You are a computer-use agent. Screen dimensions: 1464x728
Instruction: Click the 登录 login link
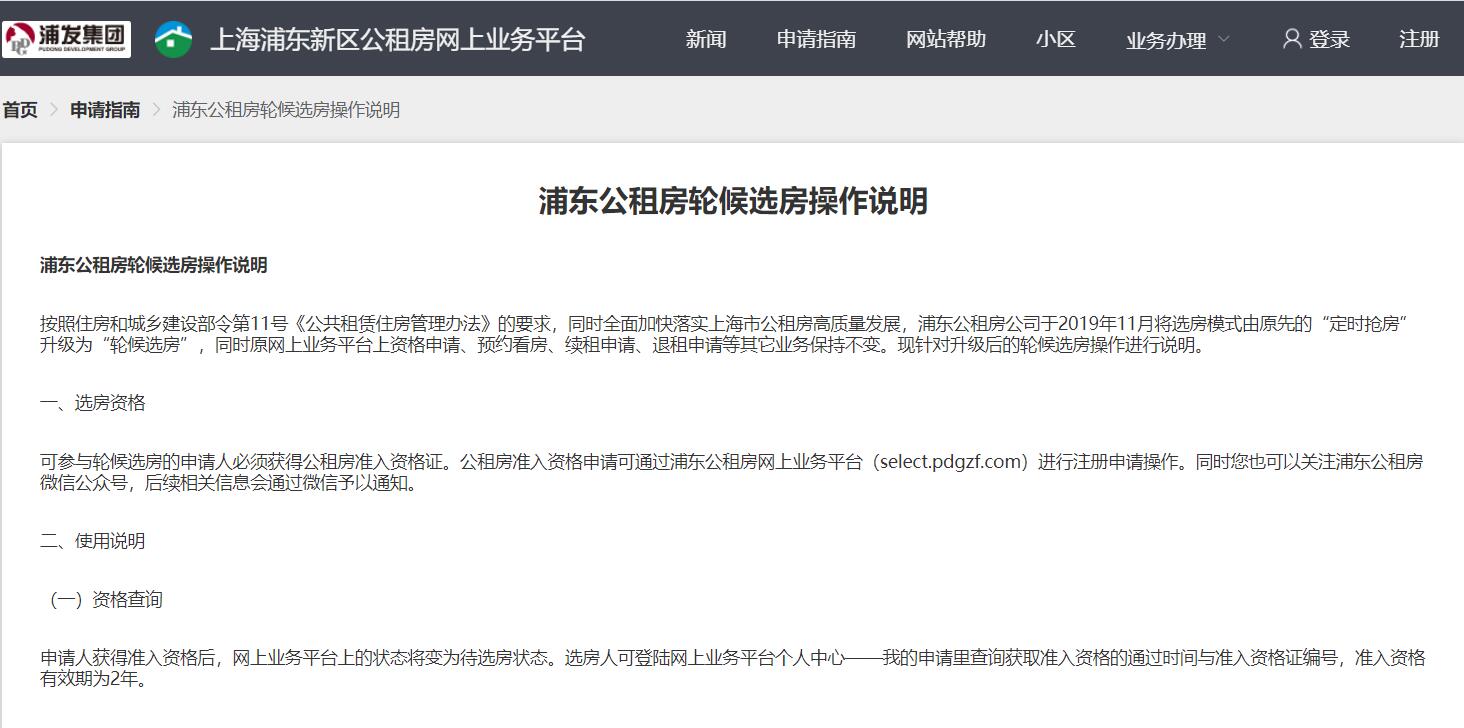click(1329, 39)
